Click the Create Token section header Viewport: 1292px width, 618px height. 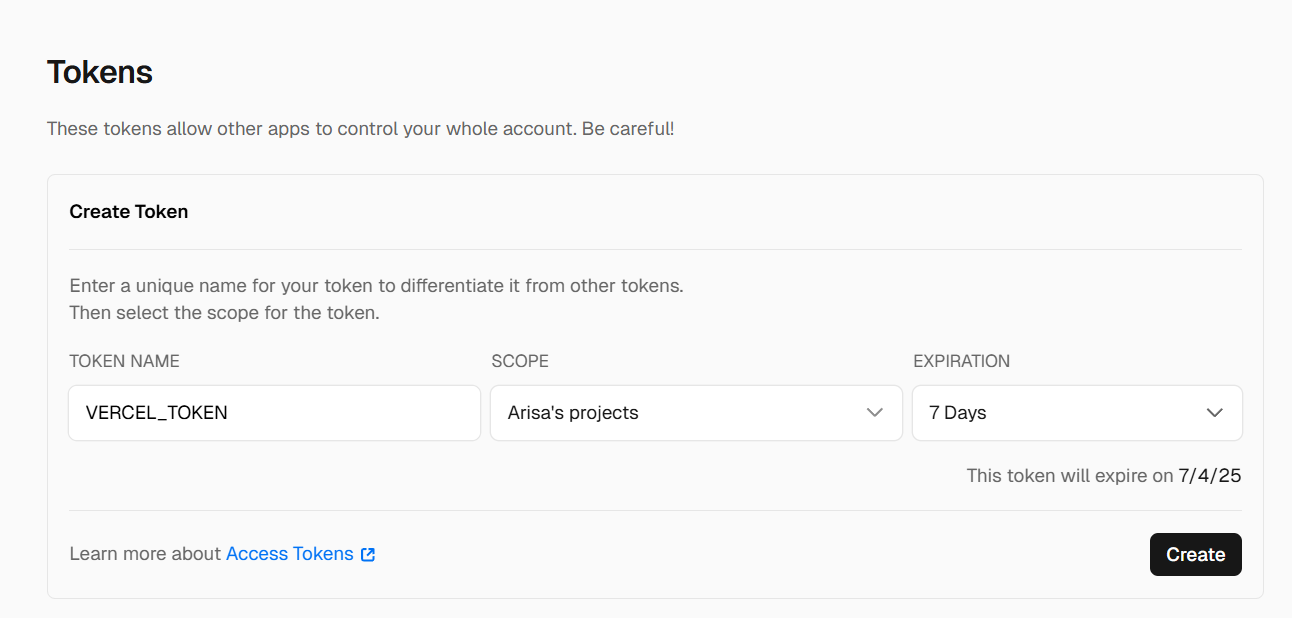[128, 211]
